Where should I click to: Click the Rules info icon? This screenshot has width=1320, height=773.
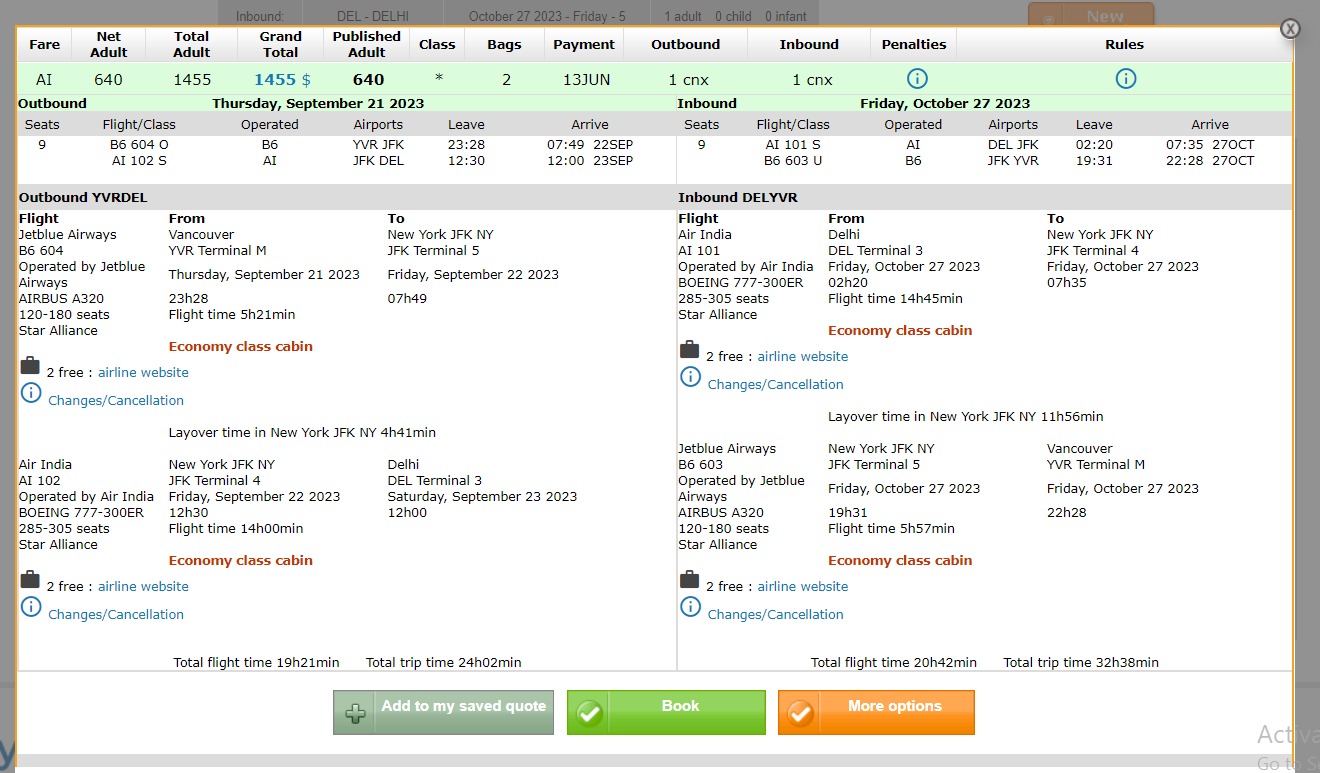(1125, 79)
